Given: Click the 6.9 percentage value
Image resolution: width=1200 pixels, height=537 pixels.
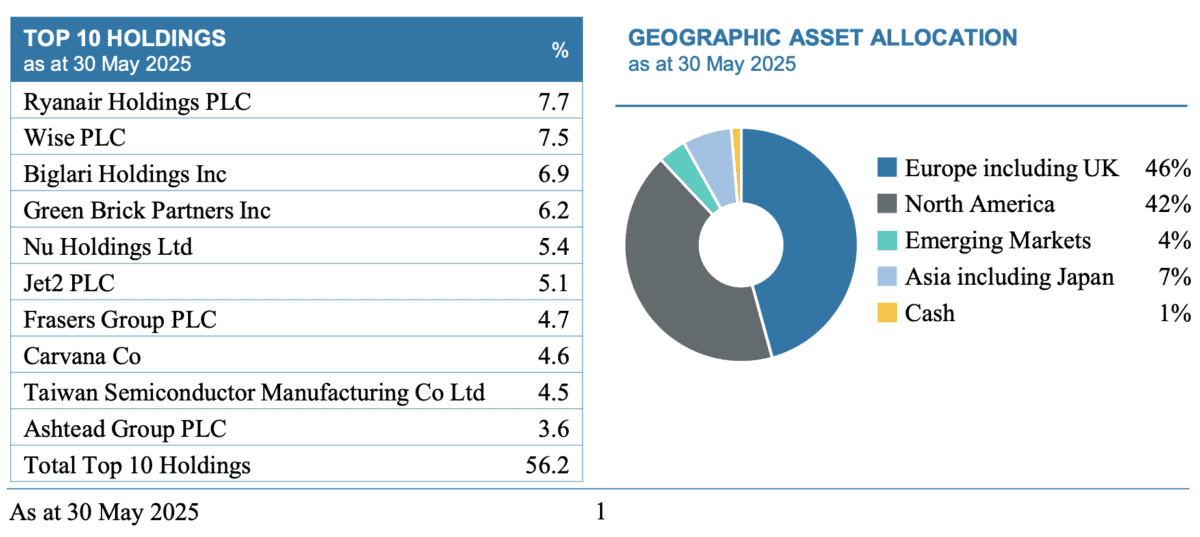Looking at the screenshot, I should [553, 174].
